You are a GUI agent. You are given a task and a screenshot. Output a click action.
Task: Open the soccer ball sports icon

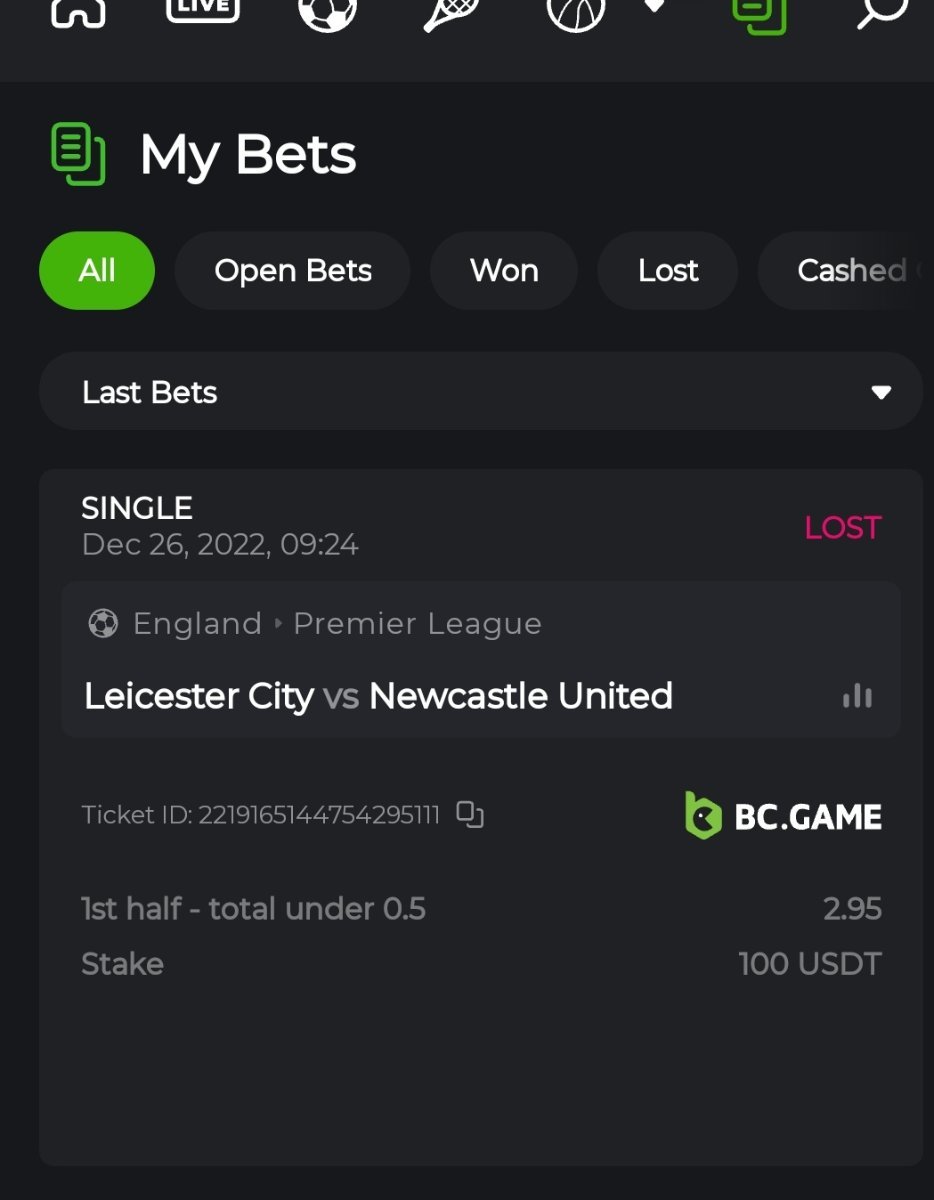click(327, 12)
